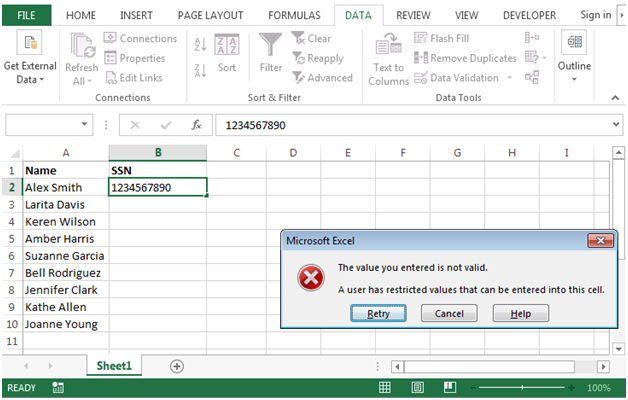Select the cell containing Larita Davis
This screenshot has width=628, height=400.
click(x=66, y=205)
